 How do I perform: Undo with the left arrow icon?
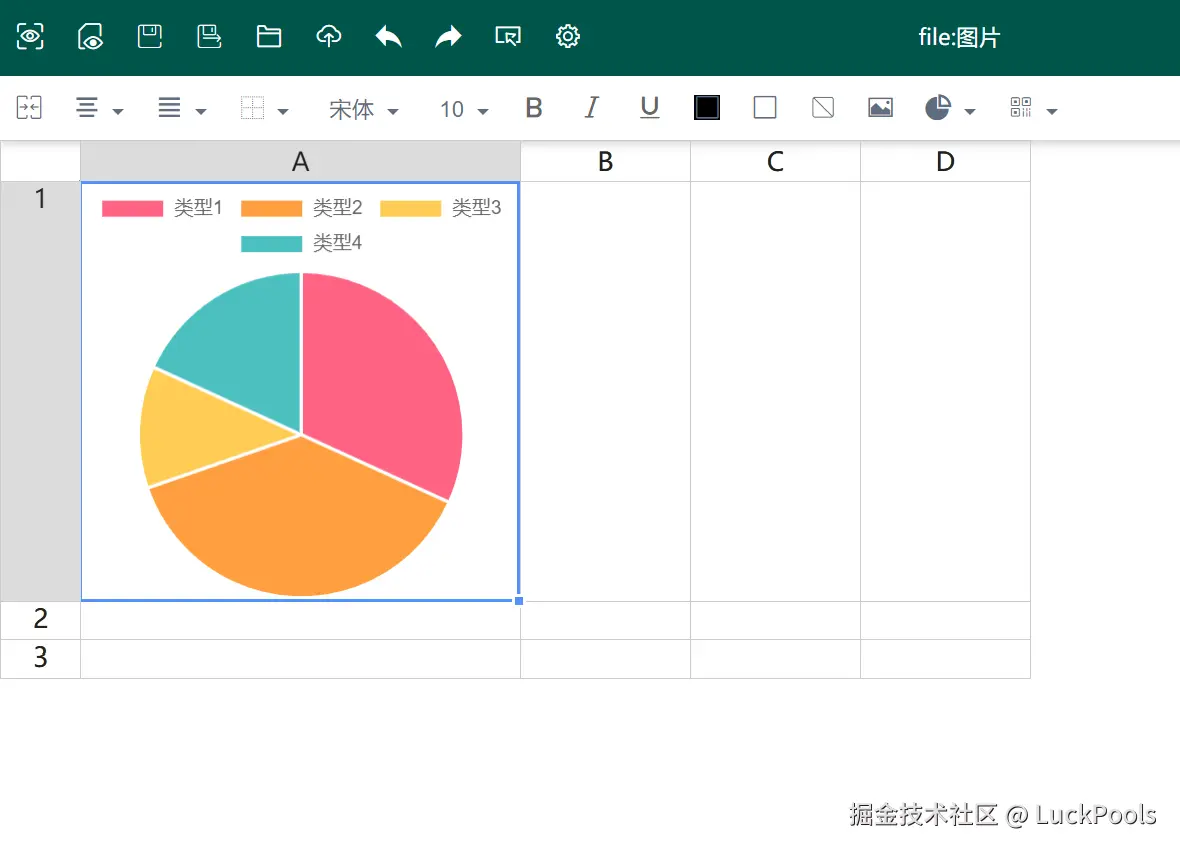click(x=388, y=36)
